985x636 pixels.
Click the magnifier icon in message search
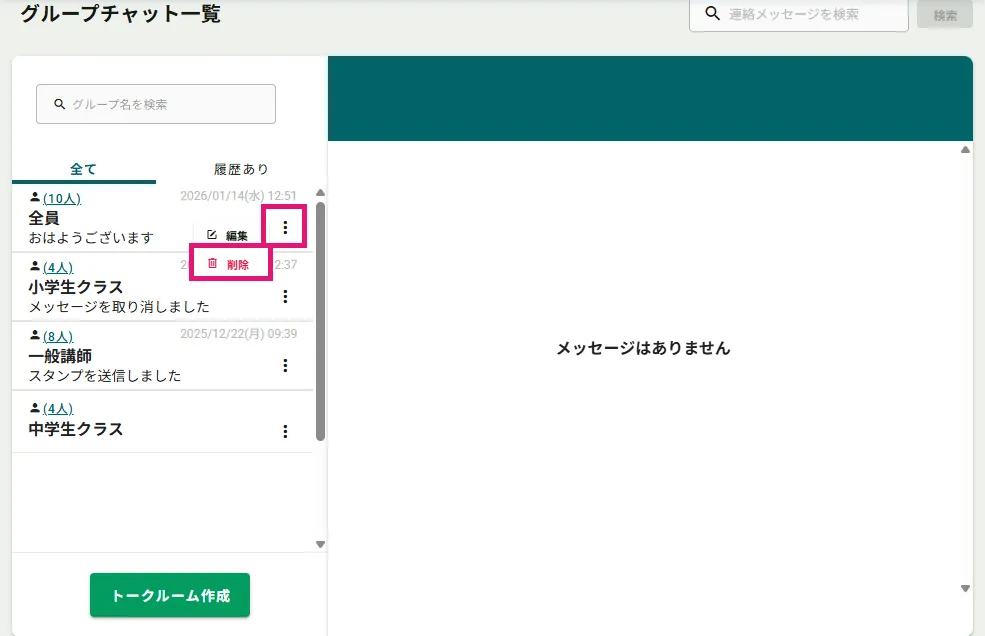pyautogui.click(x=712, y=14)
